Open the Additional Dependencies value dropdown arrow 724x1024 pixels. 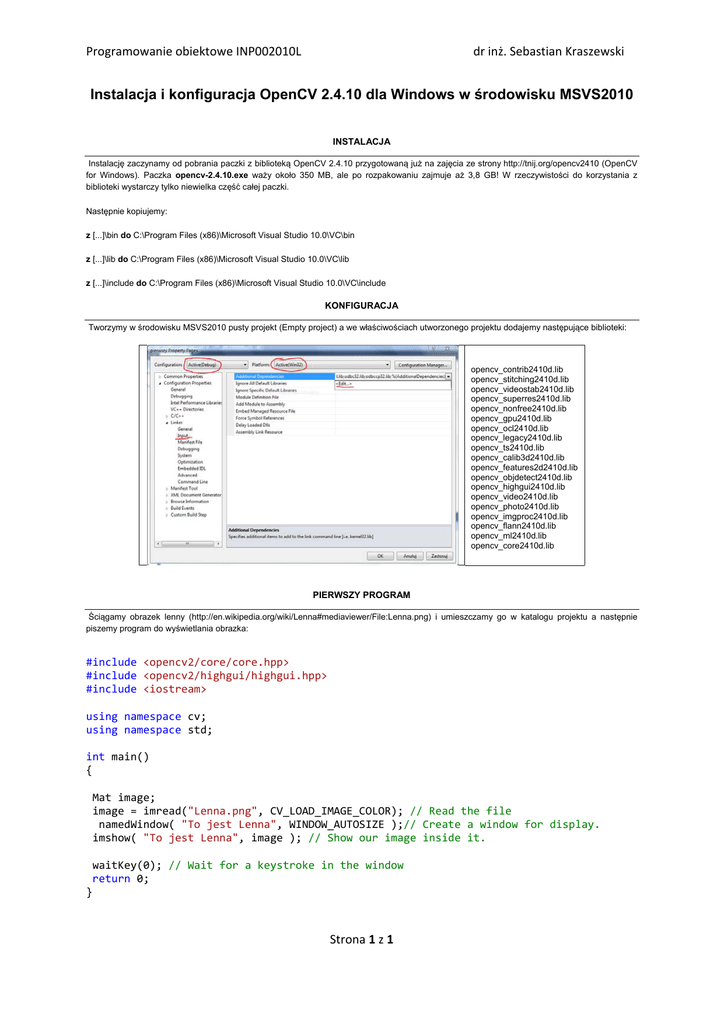[x=448, y=376]
